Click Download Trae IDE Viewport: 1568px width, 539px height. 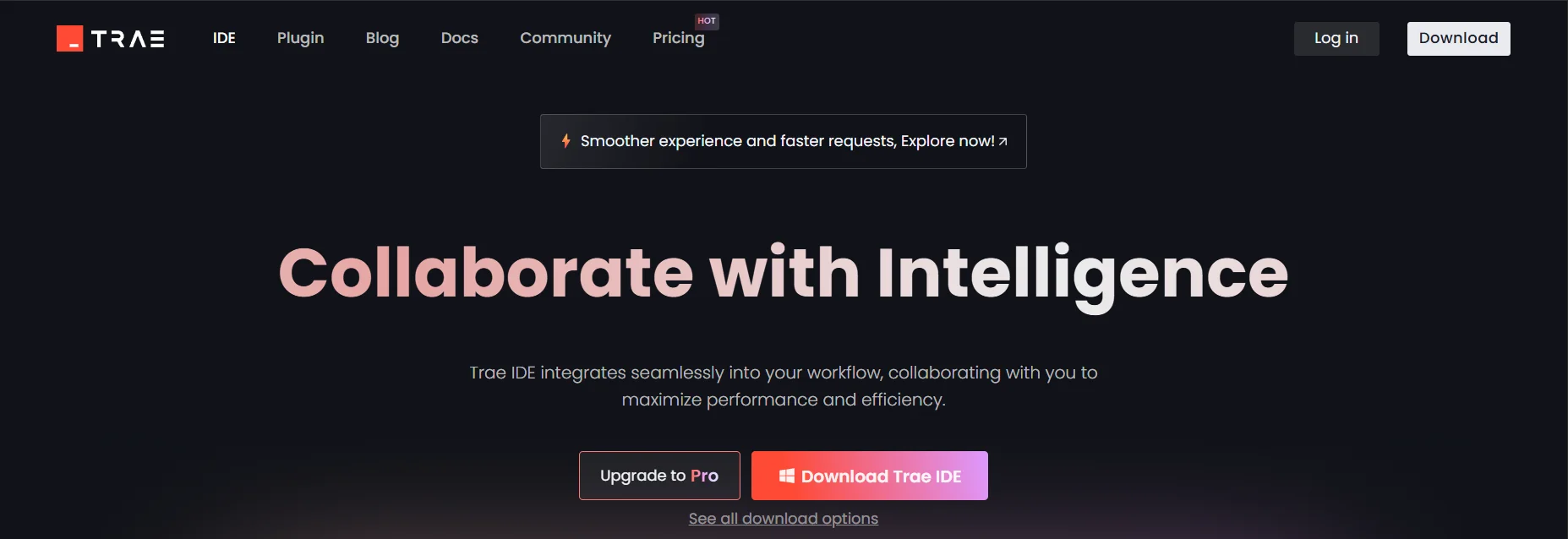869,476
